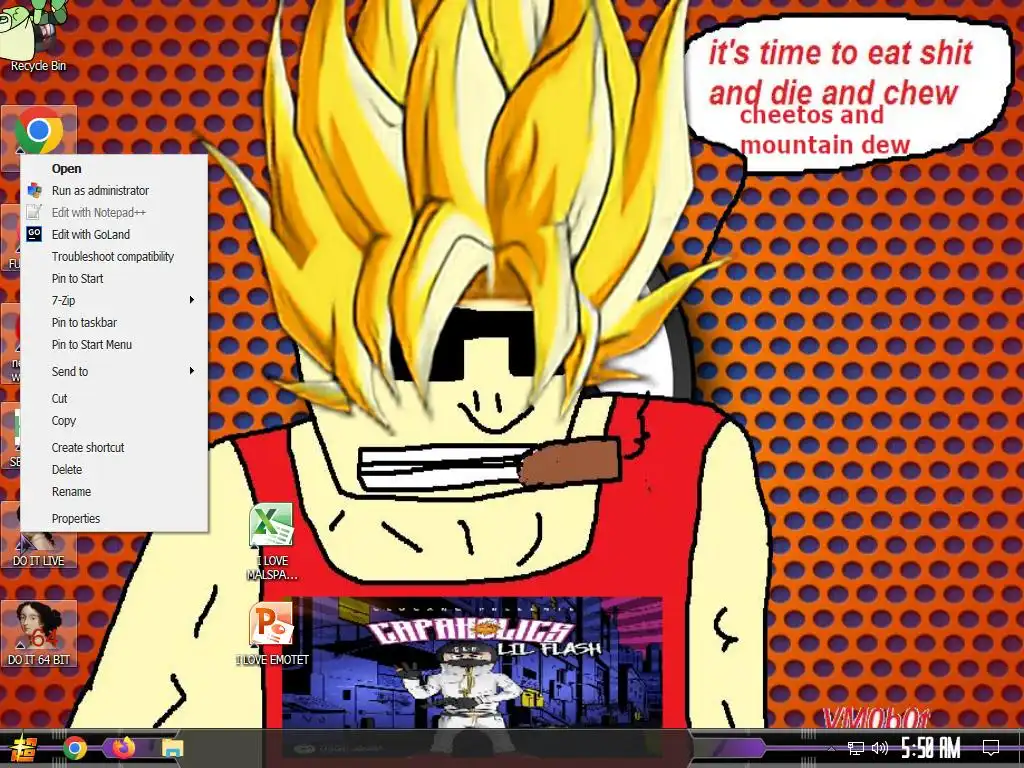Select Run as administrator
The width and height of the screenshot is (1024, 768).
click(x=114, y=191)
